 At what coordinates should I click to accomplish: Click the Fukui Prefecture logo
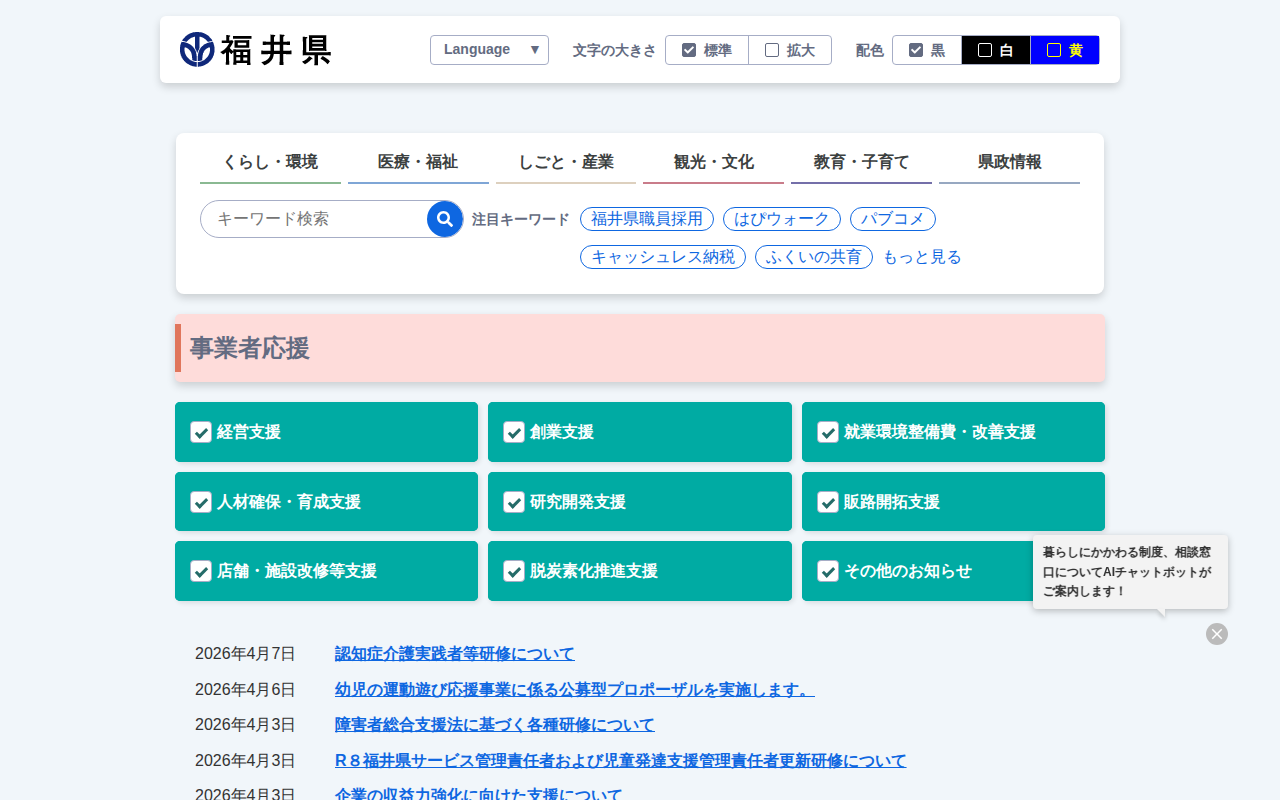(256, 50)
